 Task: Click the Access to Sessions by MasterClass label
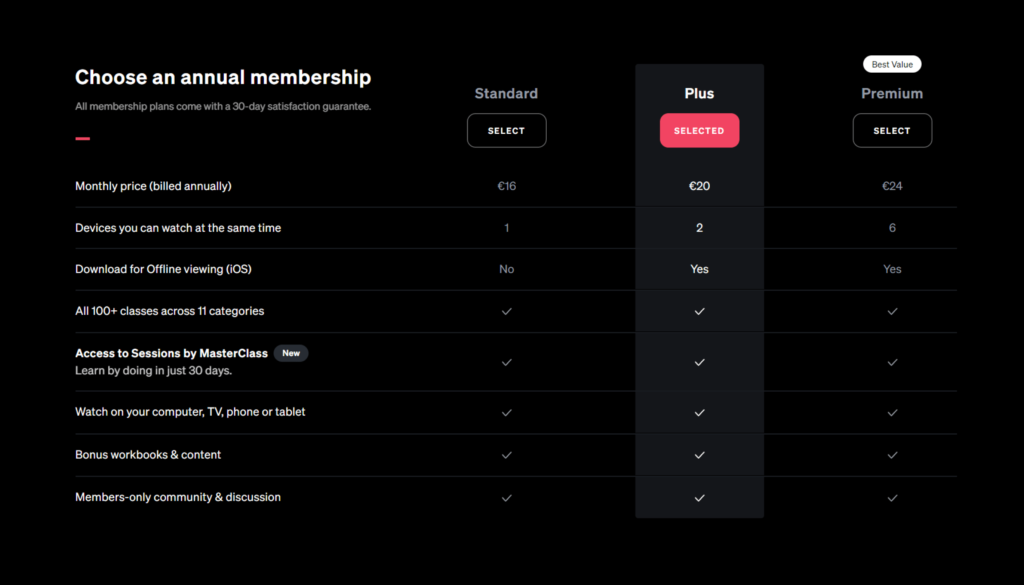point(171,353)
